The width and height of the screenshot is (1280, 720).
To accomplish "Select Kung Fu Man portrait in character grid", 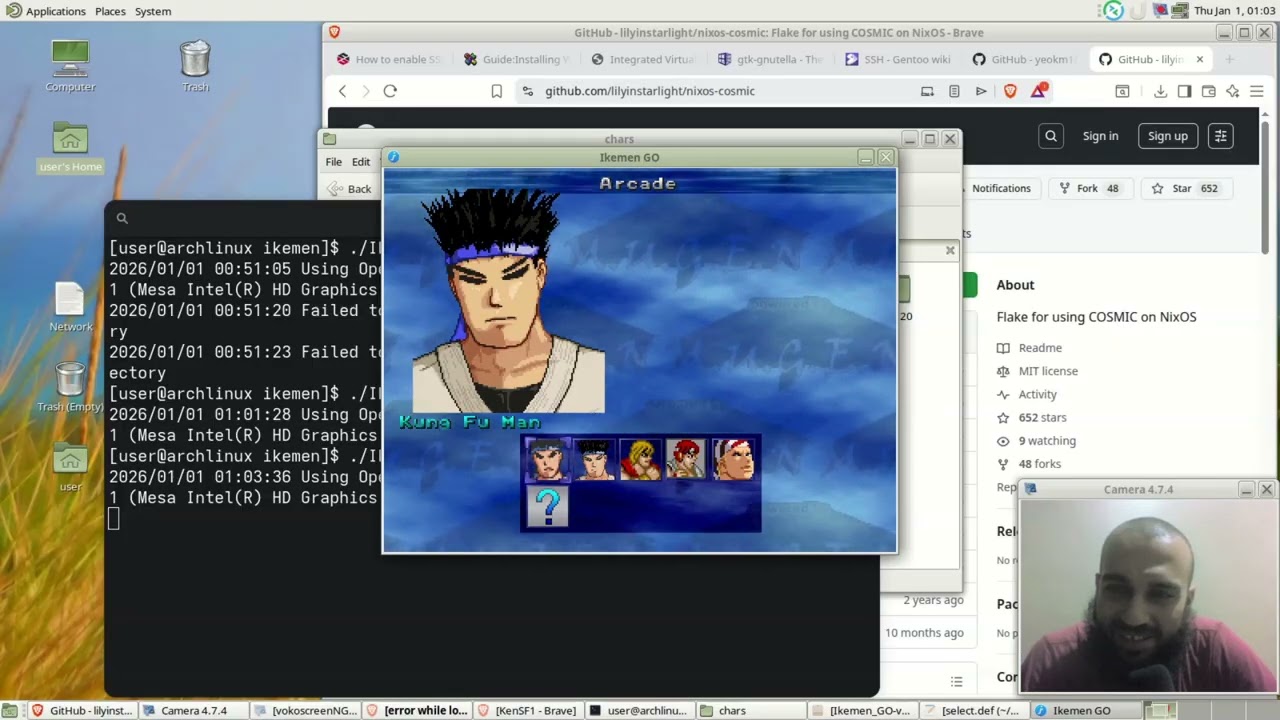I will coord(548,460).
